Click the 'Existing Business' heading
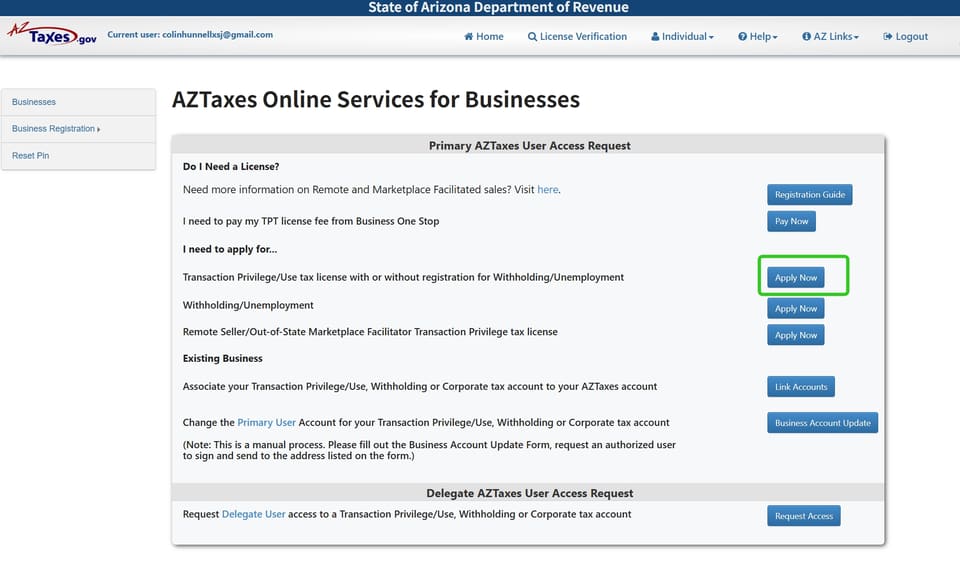960x566 pixels. point(222,358)
